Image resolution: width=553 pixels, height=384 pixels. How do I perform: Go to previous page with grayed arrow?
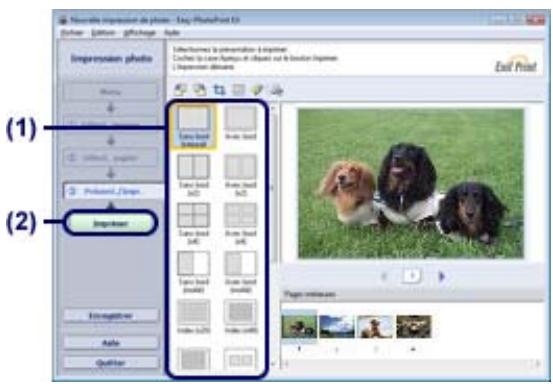click(x=384, y=276)
